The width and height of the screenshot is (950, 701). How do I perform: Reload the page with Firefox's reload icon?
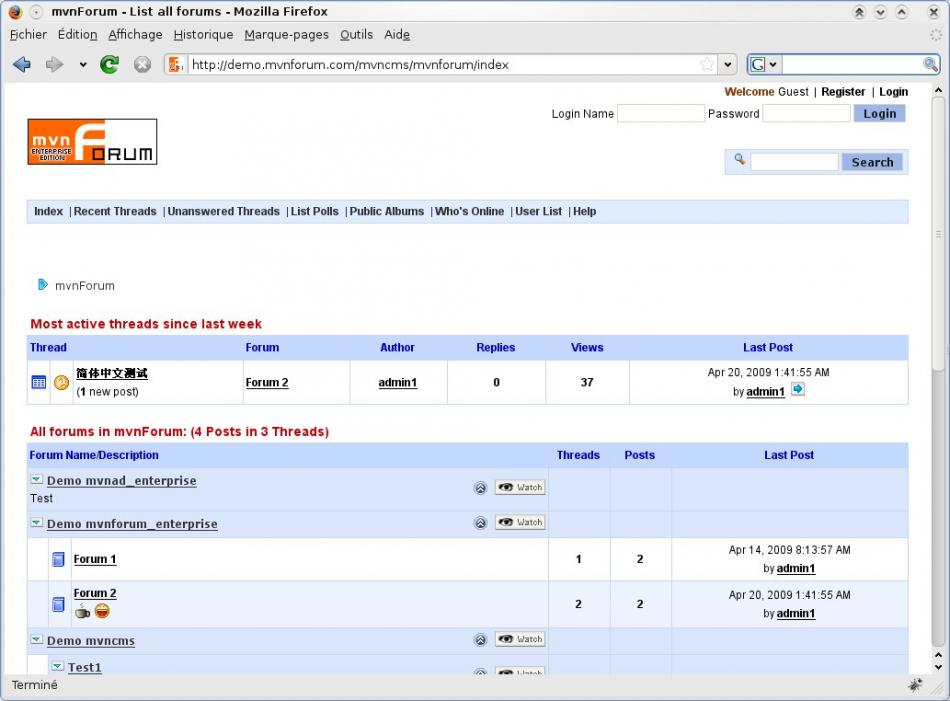coord(109,63)
